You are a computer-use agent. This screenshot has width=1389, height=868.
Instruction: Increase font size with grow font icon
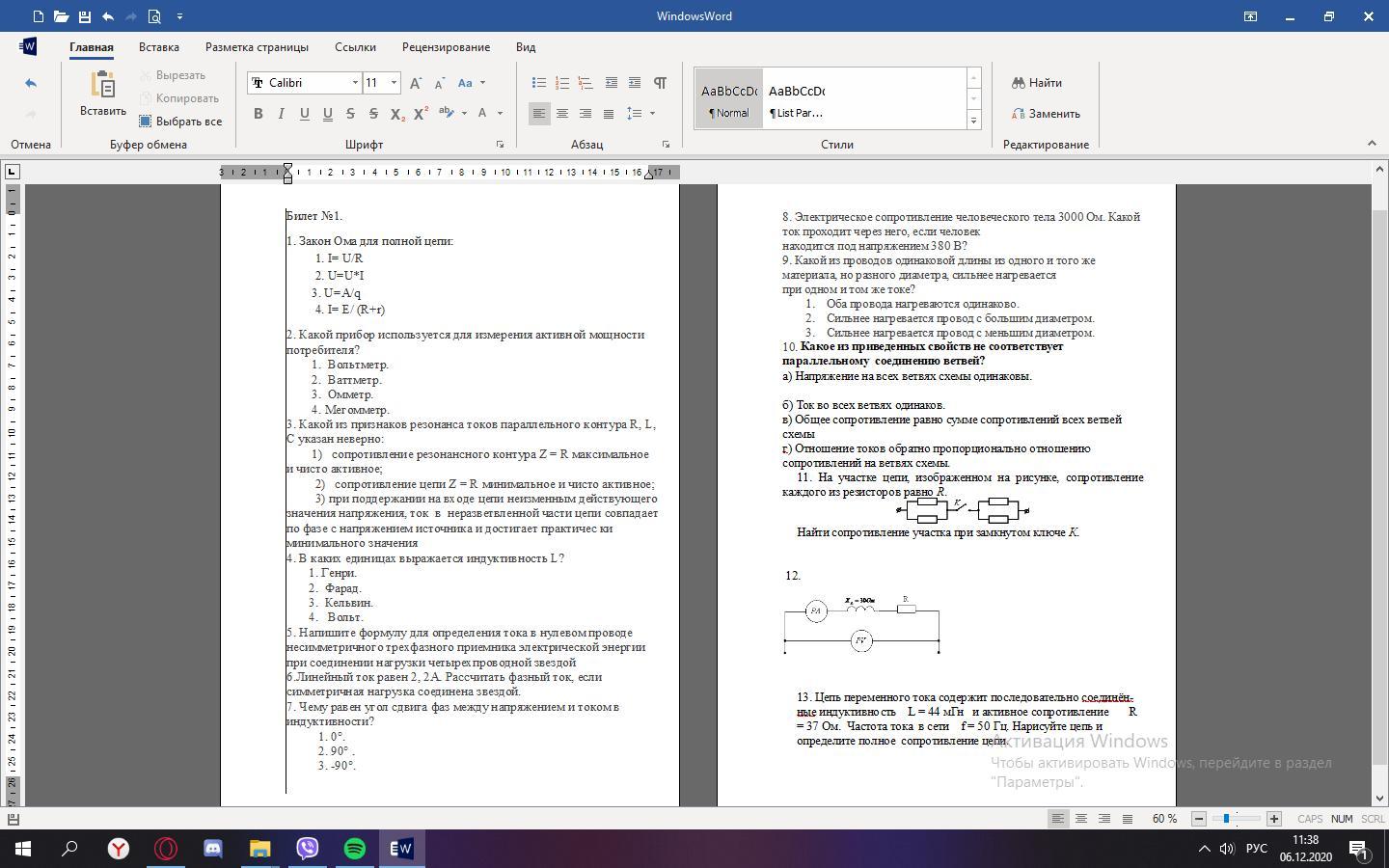click(416, 83)
